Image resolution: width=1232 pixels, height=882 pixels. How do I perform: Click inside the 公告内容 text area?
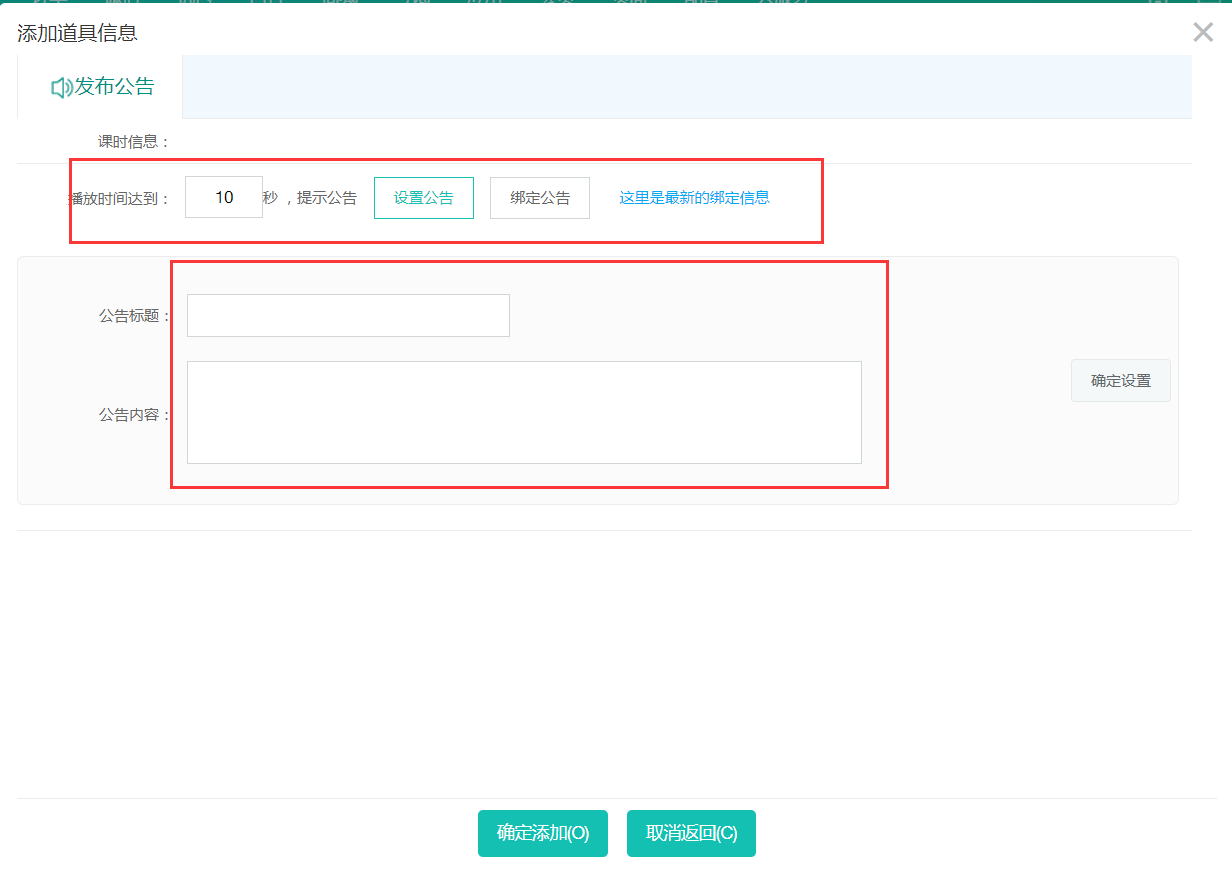coord(524,413)
